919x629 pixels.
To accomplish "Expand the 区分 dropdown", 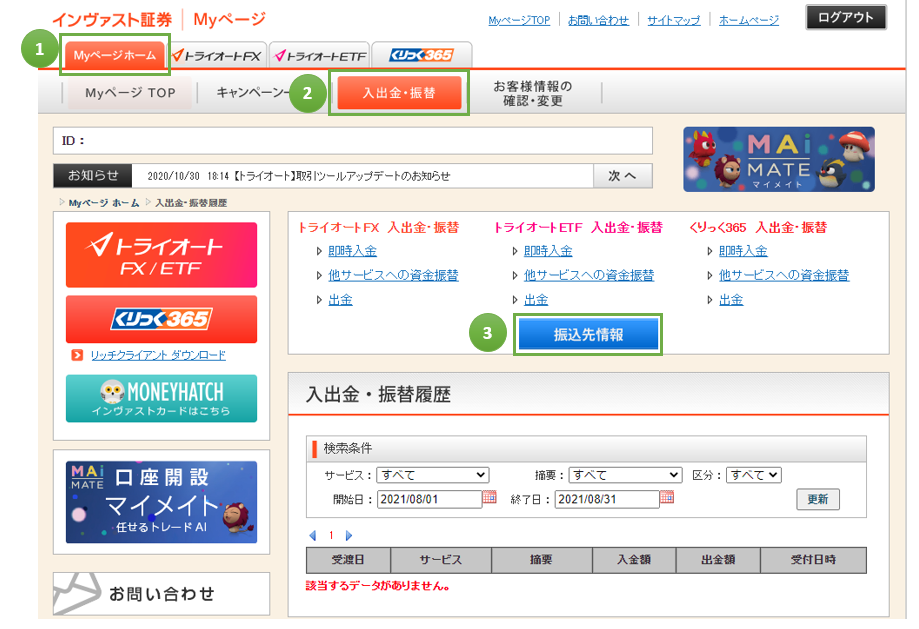I will point(754,475).
